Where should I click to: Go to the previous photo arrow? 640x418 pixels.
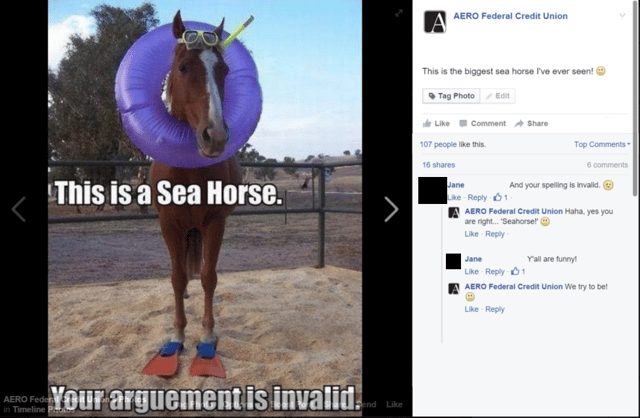(18, 209)
